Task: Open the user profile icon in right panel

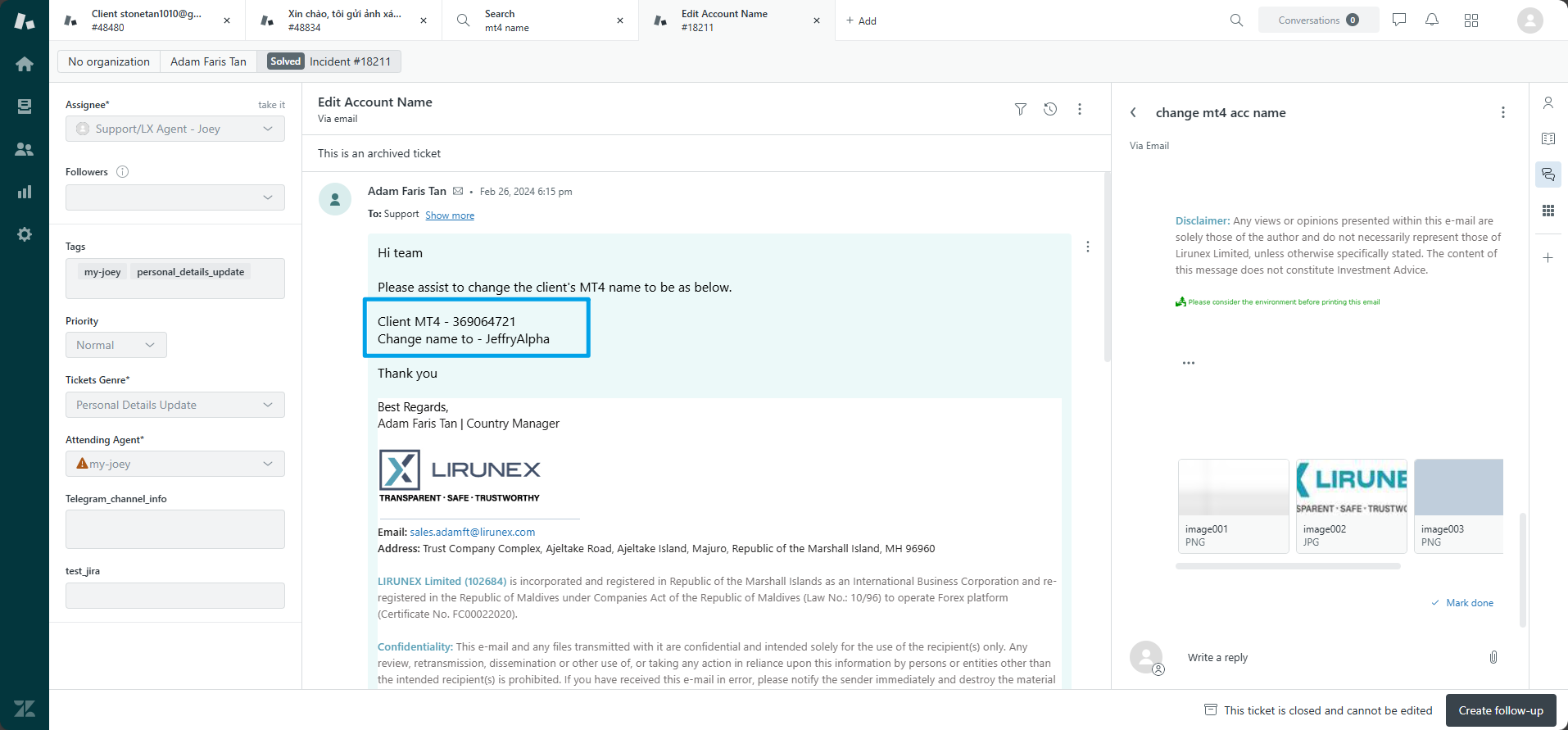Action: pos(1548,103)
